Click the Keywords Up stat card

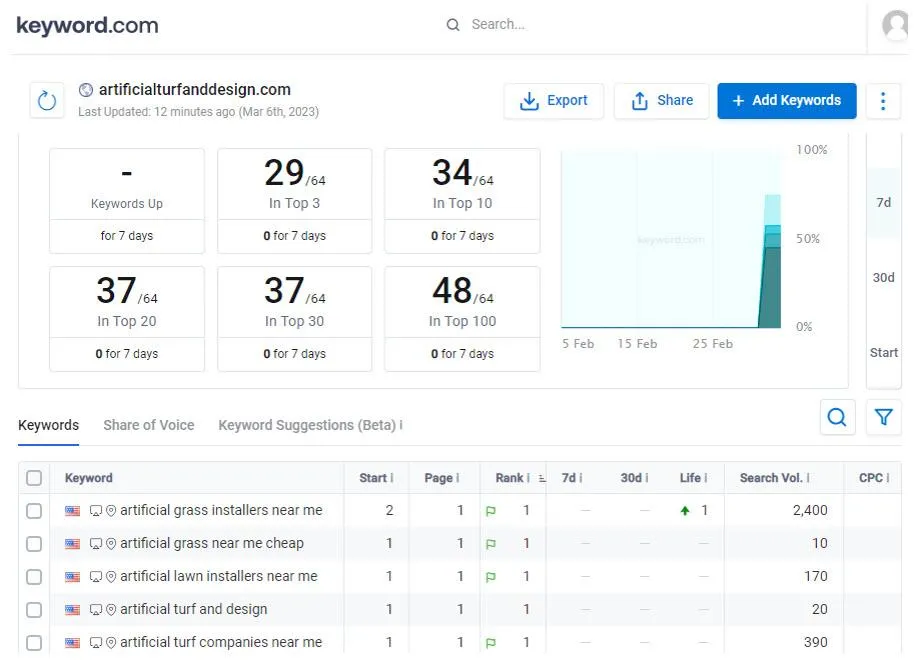tap(127, 201)
